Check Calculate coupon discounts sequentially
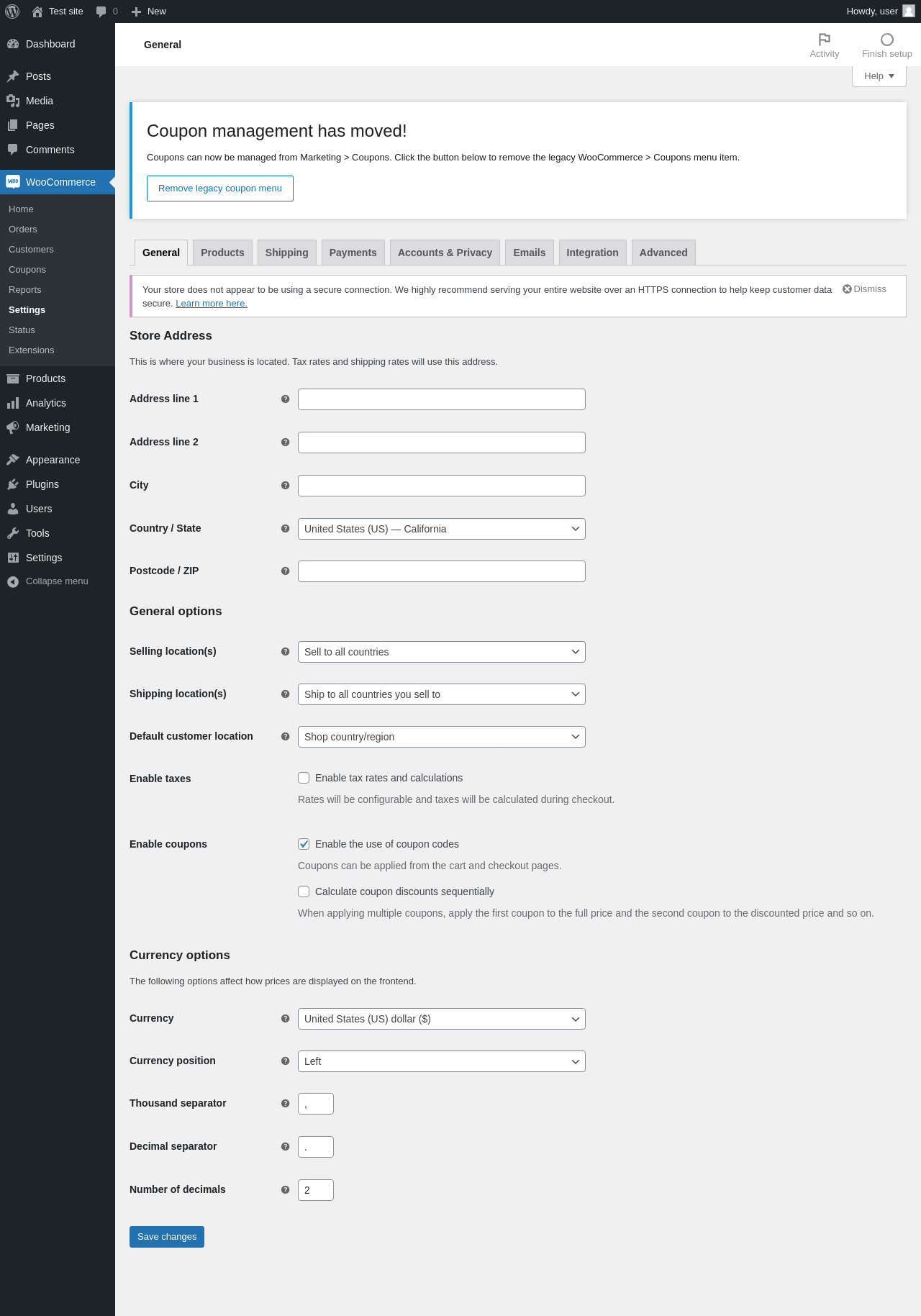Viewport: 921px width, 1316px height. click(304, 891)
